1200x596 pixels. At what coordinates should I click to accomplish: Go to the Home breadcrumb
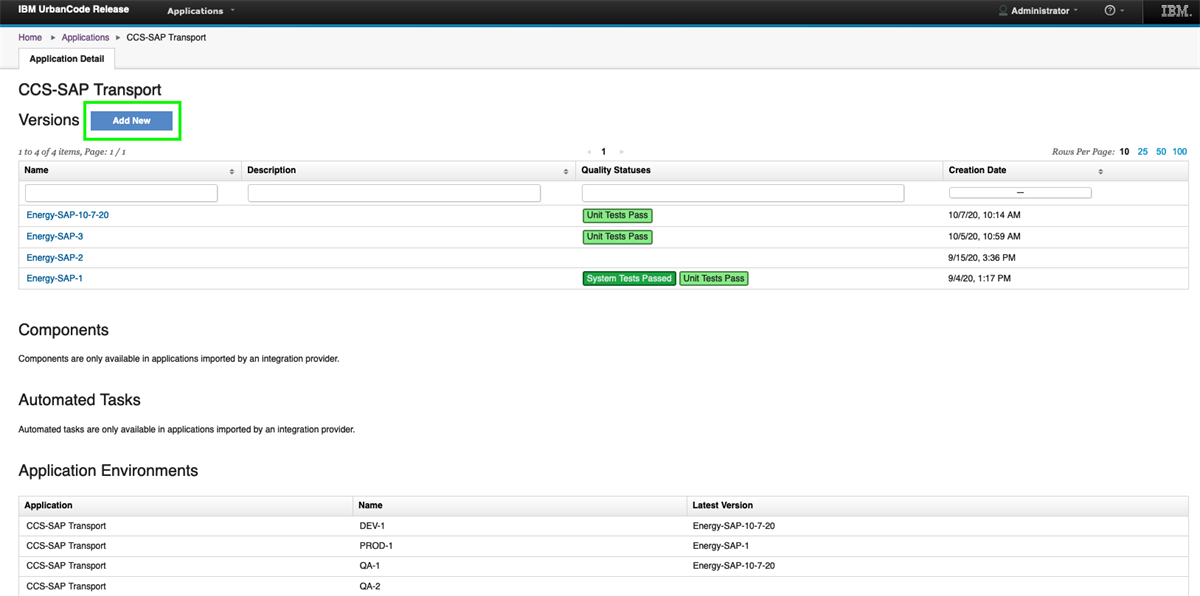(x=30, y=38)
